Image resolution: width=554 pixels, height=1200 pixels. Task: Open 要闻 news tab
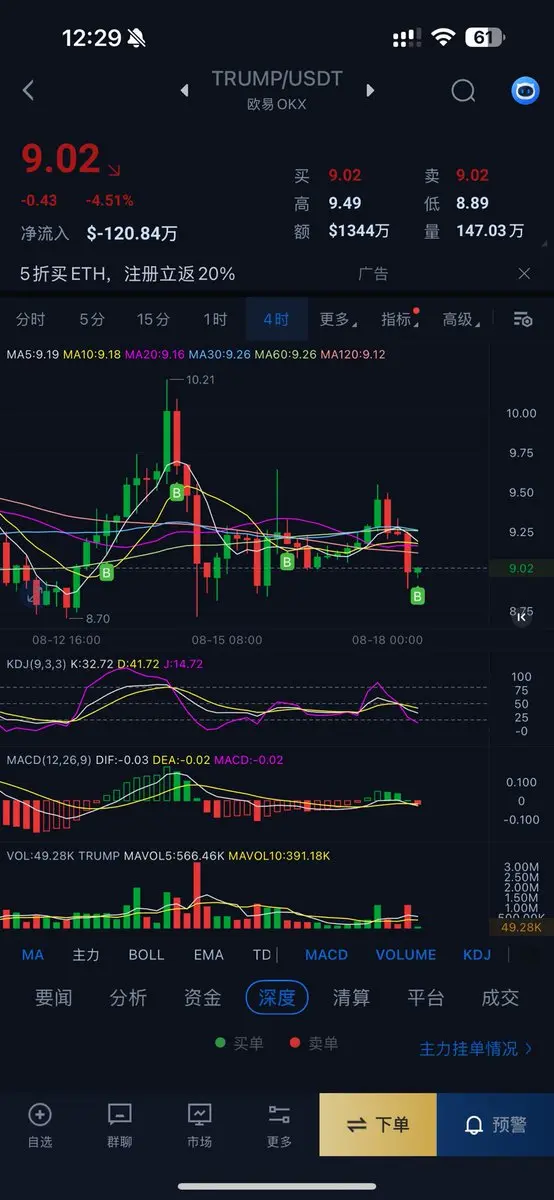[x=53, y=997]
